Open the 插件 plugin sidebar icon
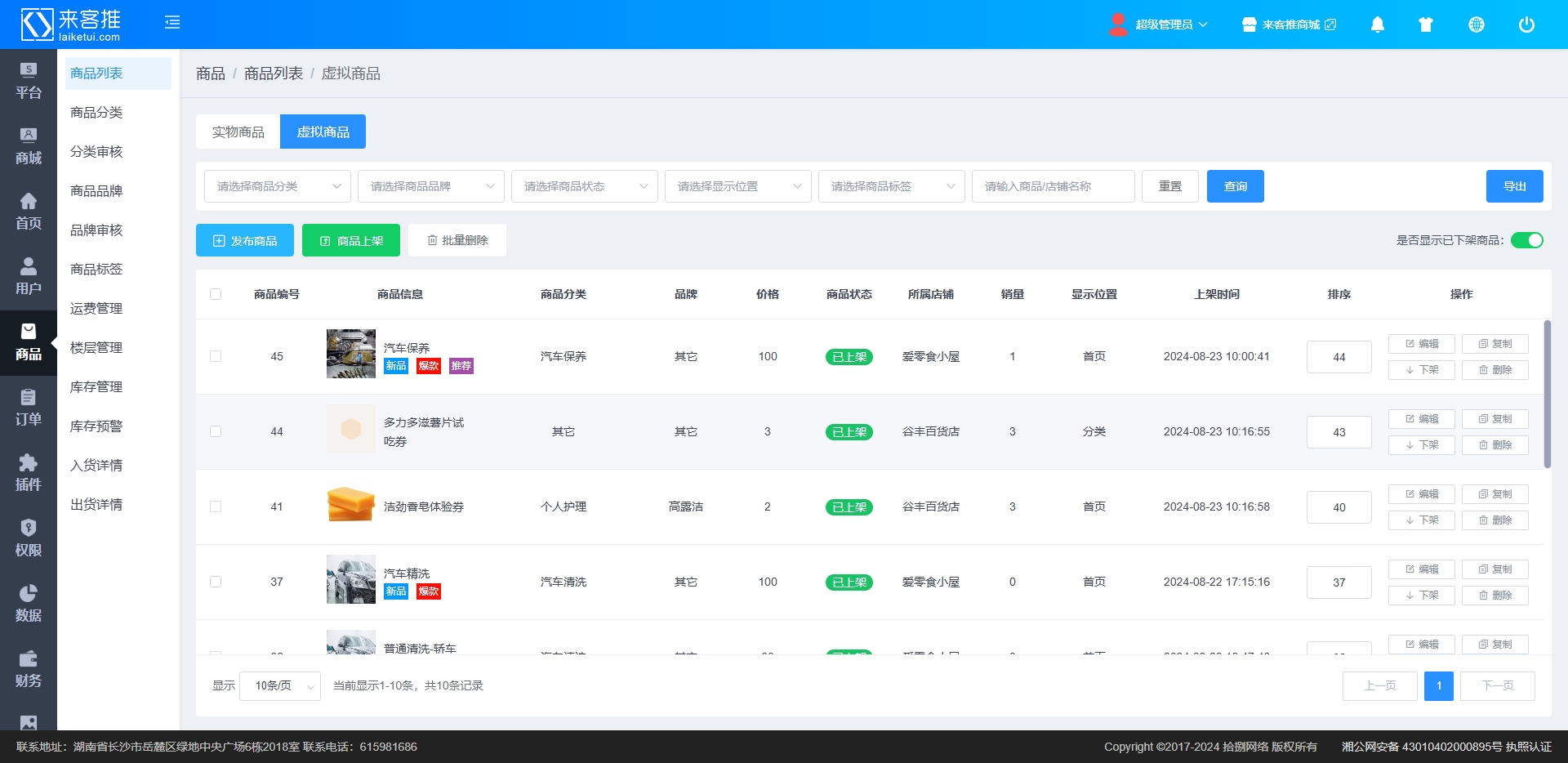This screenshot has width=1568, height=763. tap(28, 474)
